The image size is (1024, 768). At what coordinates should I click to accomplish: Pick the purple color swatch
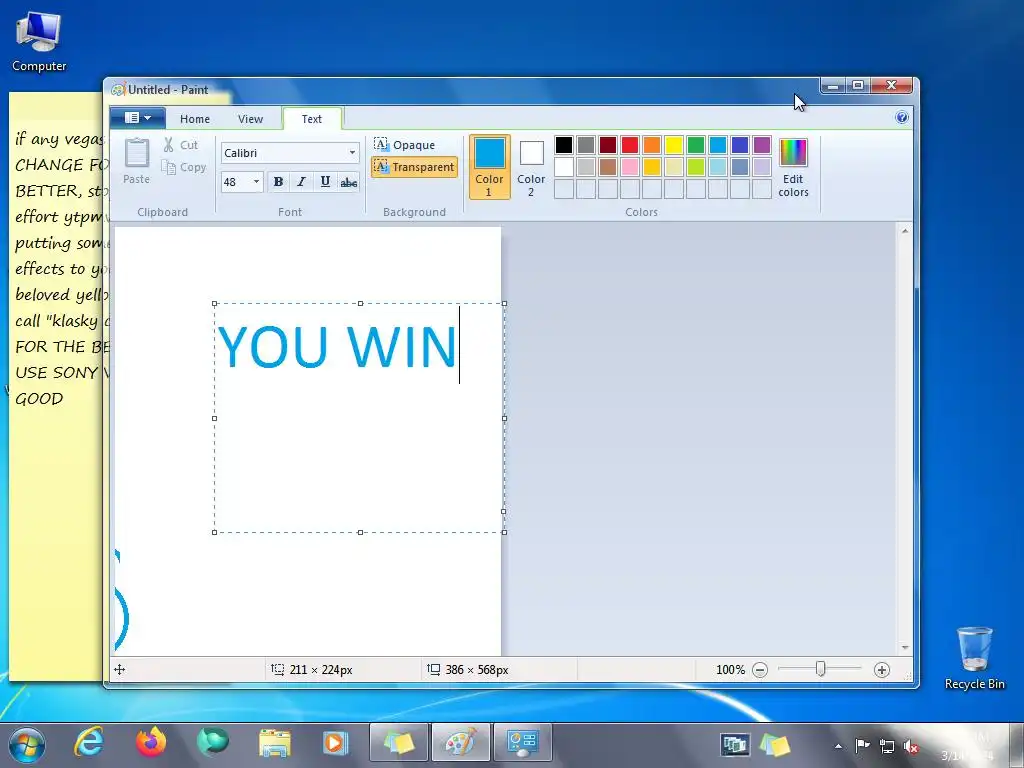pos(761,144)
